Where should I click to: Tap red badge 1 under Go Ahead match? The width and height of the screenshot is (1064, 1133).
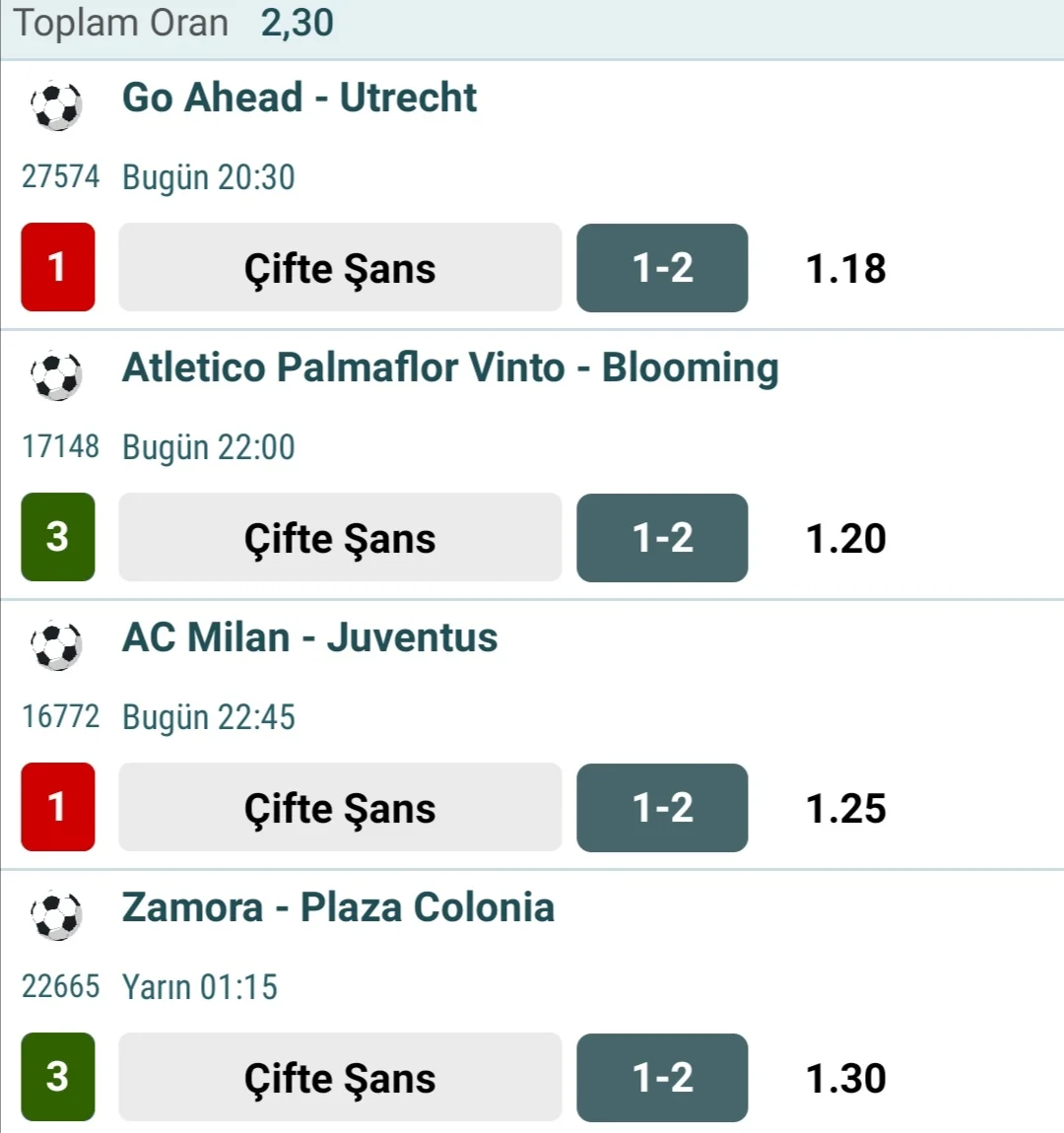coord(58,267)
